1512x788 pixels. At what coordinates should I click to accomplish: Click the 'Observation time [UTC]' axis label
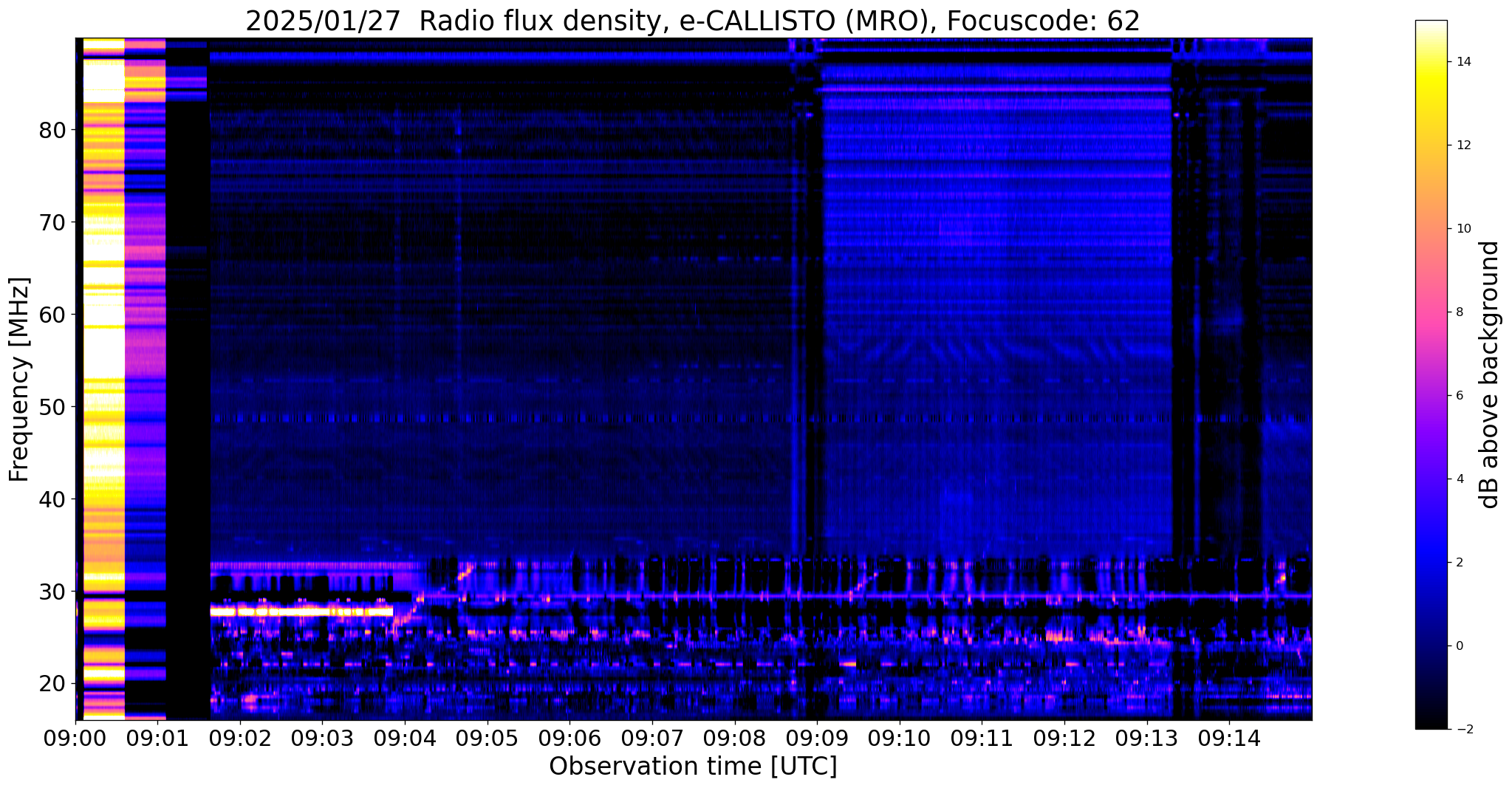[x=693, y=767]
